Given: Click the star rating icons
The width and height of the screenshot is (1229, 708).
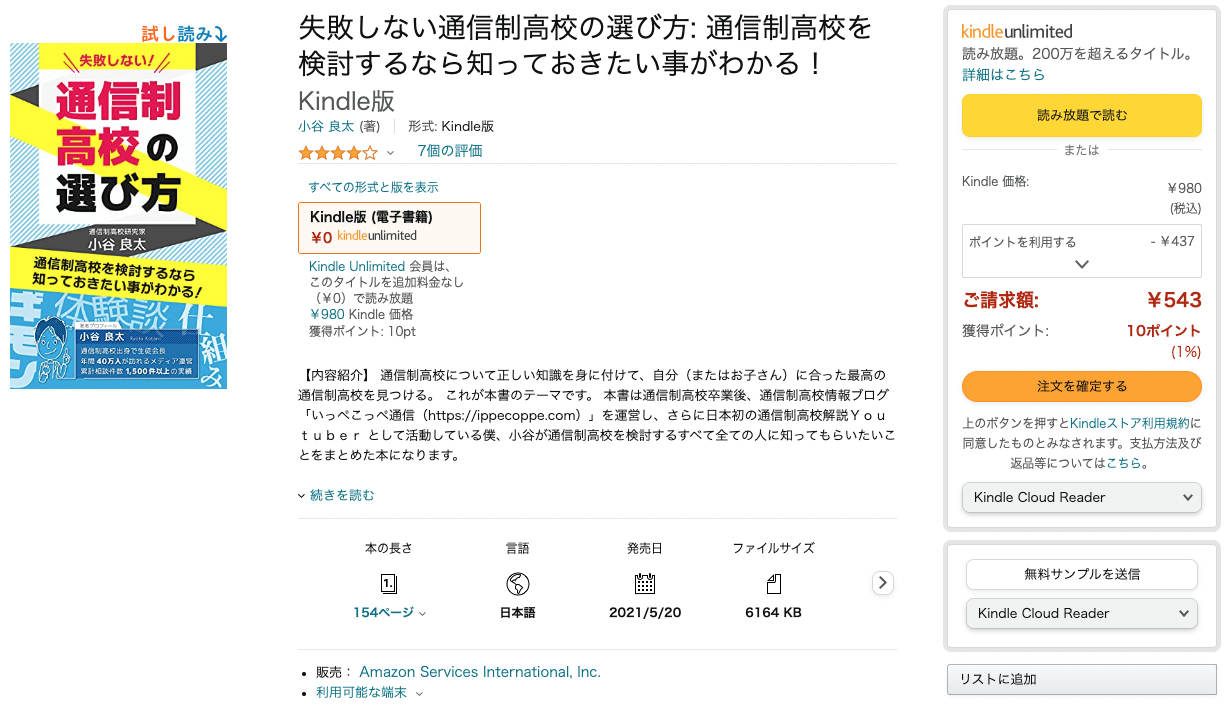Looking at the screenshot, I should coord(338,152).
